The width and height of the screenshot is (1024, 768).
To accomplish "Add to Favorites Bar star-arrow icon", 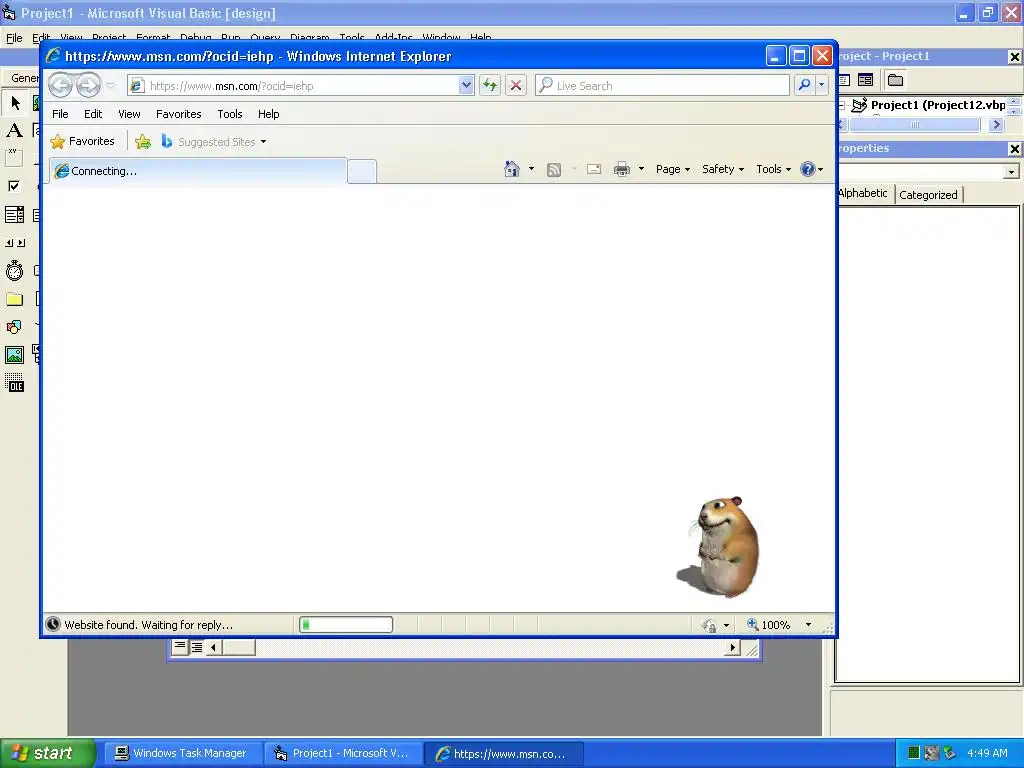I will click(x=143, y=142).
